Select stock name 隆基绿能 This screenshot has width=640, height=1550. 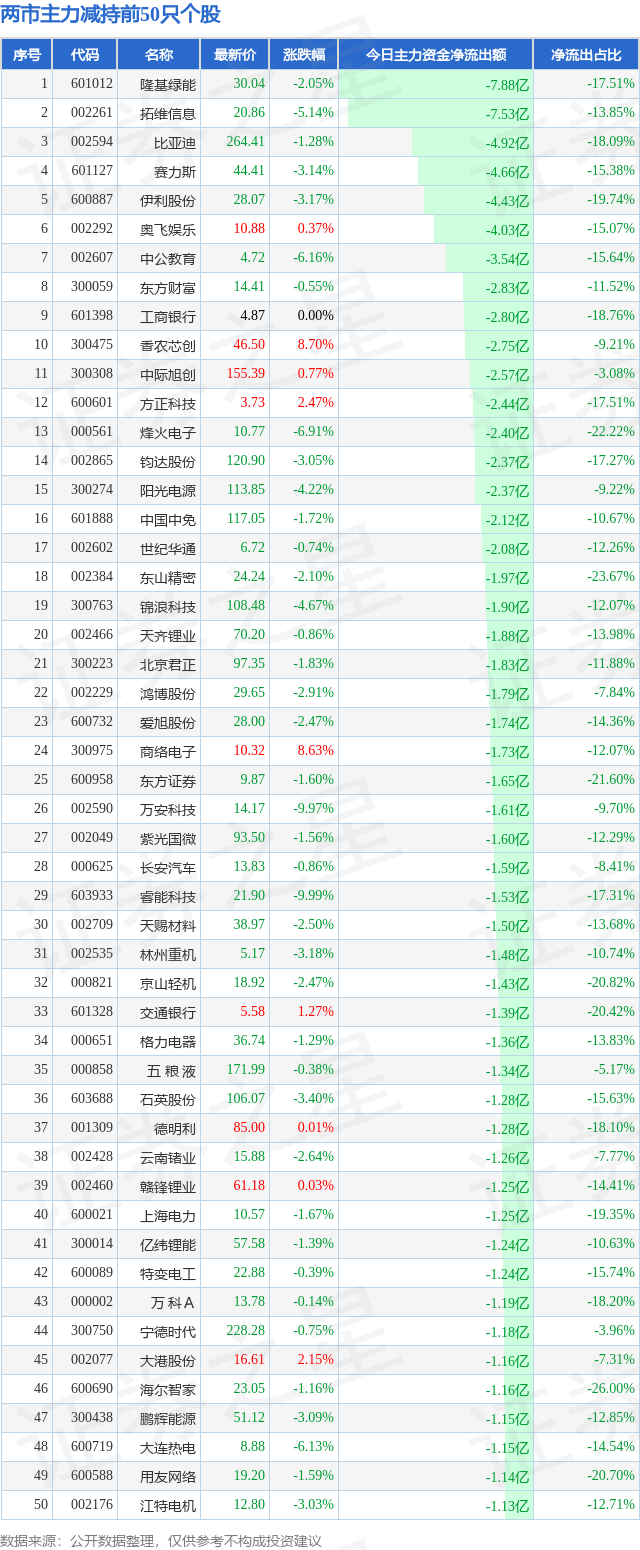click(x=168, y=85)
